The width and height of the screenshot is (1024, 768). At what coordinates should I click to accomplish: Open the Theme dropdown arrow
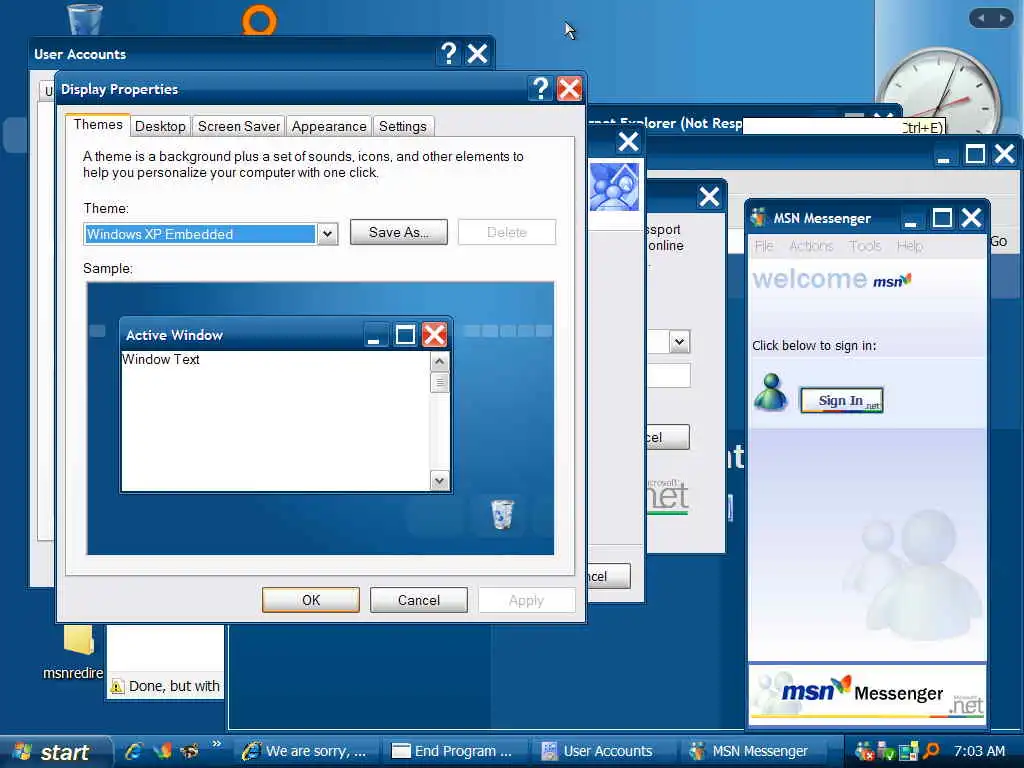point(327,234)
